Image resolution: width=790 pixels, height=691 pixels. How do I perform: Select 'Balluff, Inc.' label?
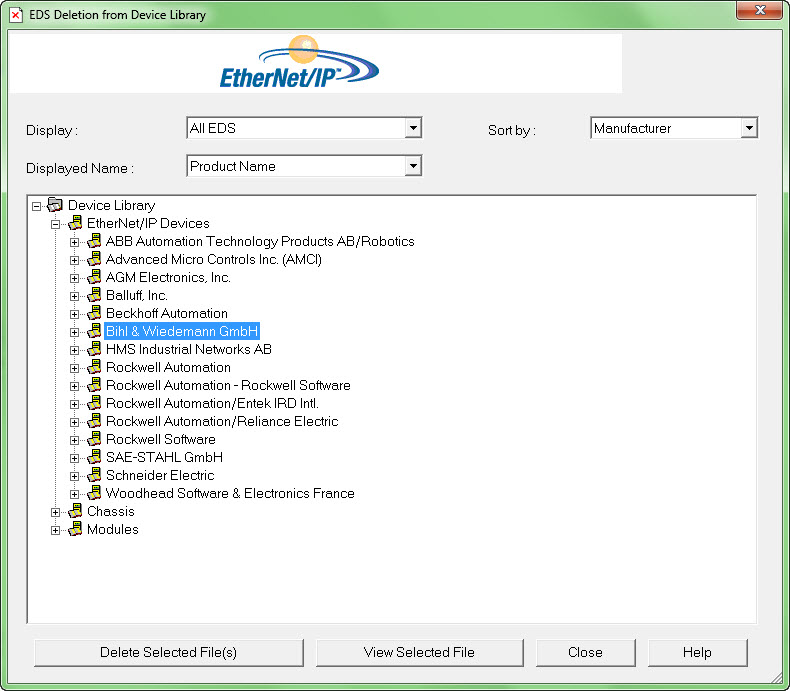point(137,295)
